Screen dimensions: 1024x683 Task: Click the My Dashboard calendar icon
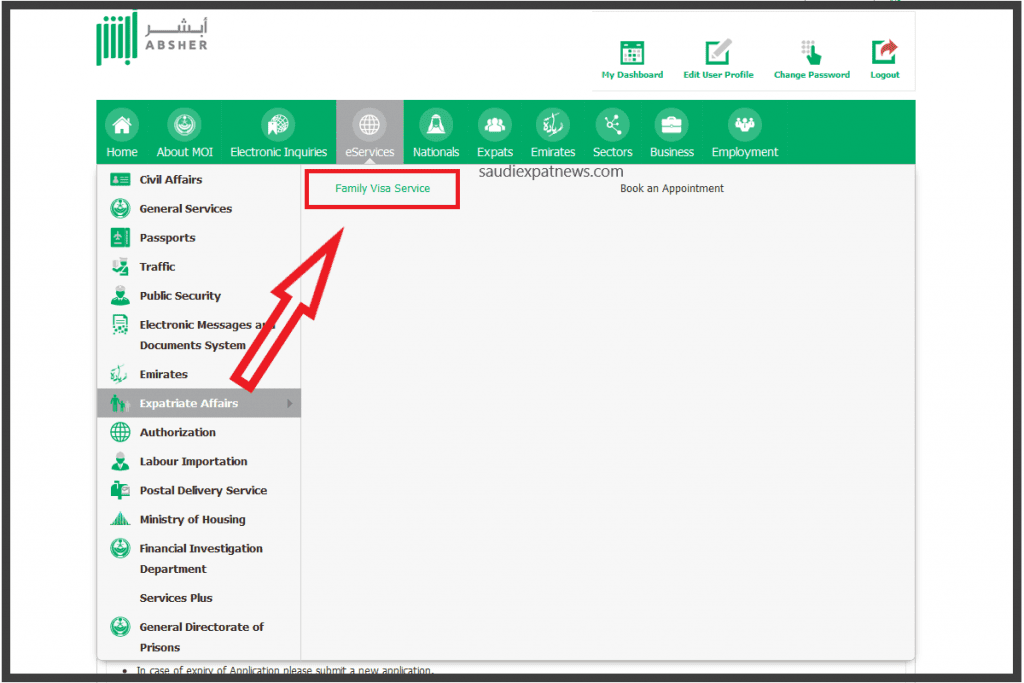pyautogui.click(x=632, y=53)
